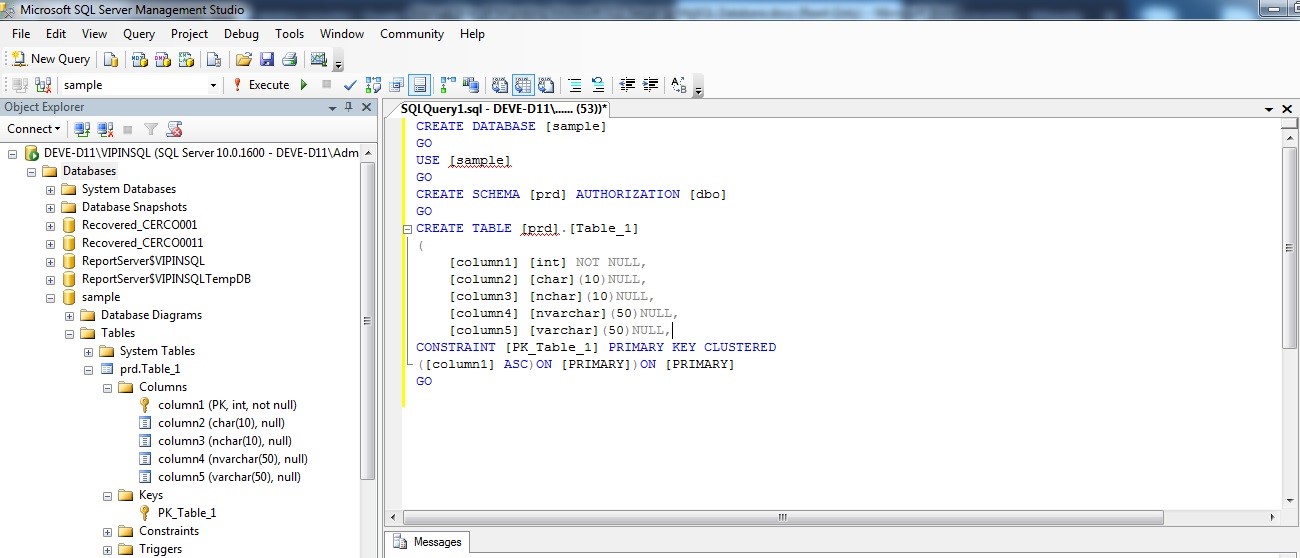Screen dimensions: 1300x558
Task: Open the Query menu
Action: click(139, 33)
